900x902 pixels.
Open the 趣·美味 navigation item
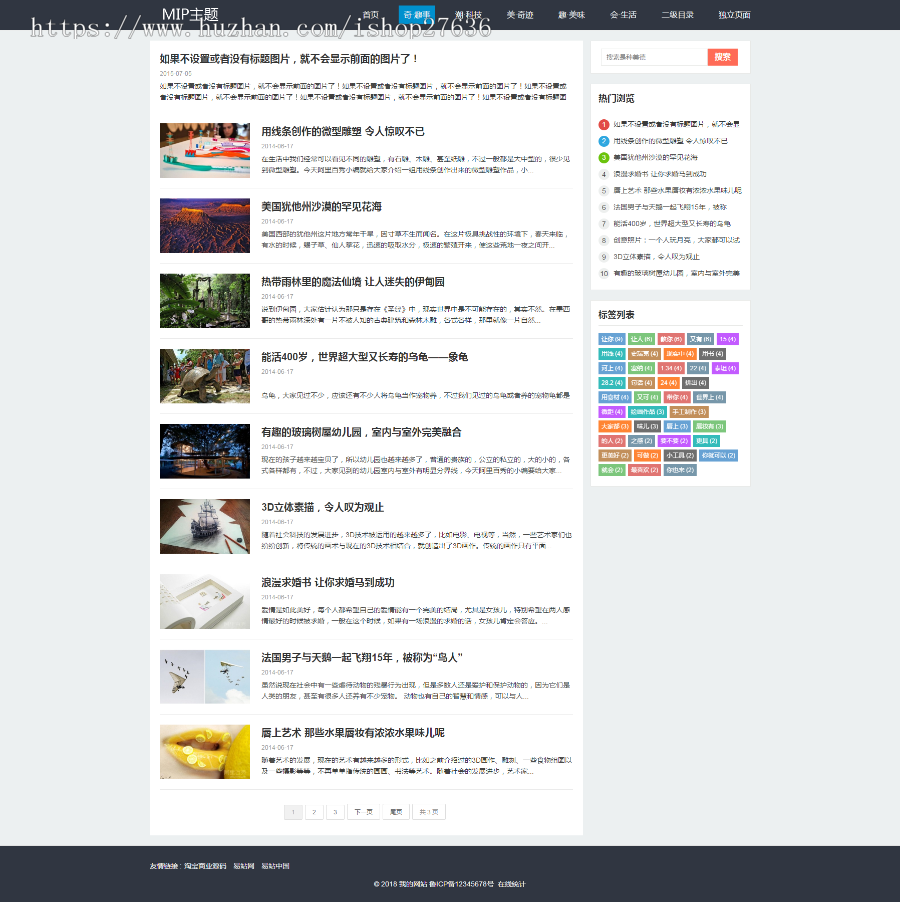tap(572, 15)
